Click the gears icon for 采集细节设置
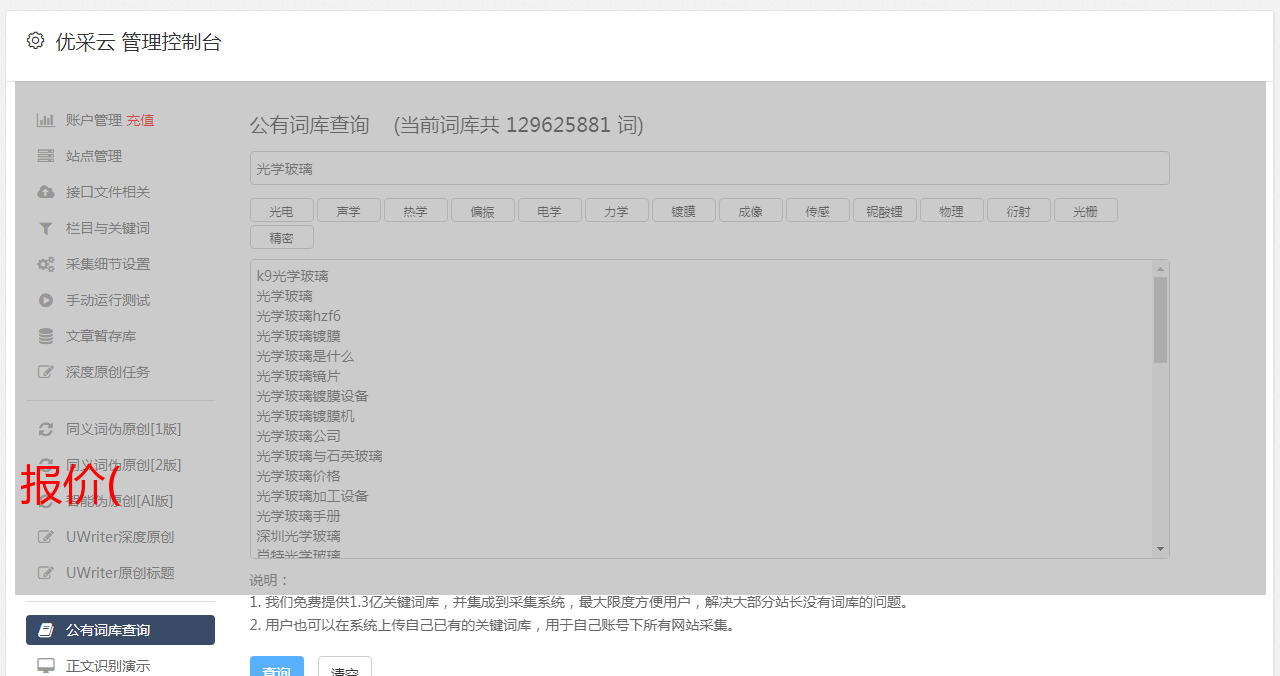 pos(46,264)
